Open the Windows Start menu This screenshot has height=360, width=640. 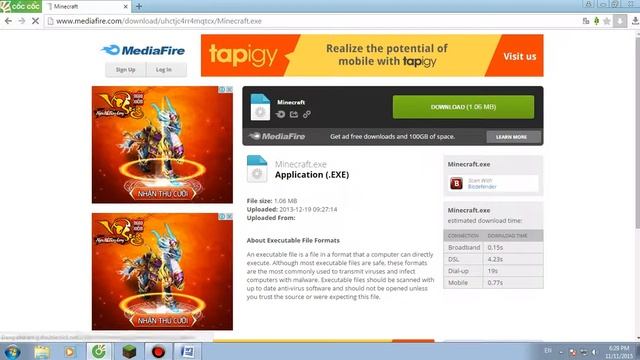click(12, 351)
